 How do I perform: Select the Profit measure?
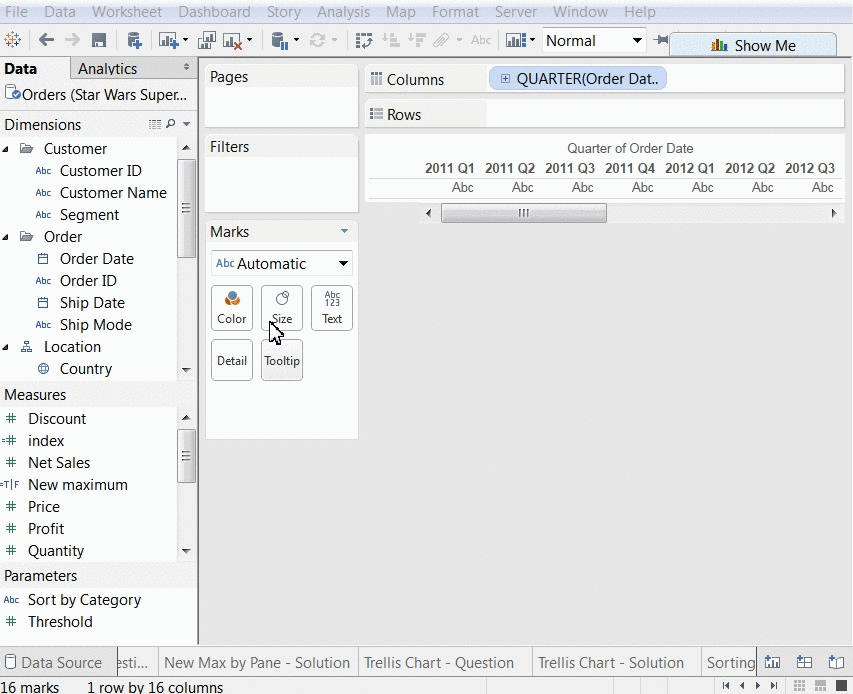pyautogui.click(x=46, y=529)
